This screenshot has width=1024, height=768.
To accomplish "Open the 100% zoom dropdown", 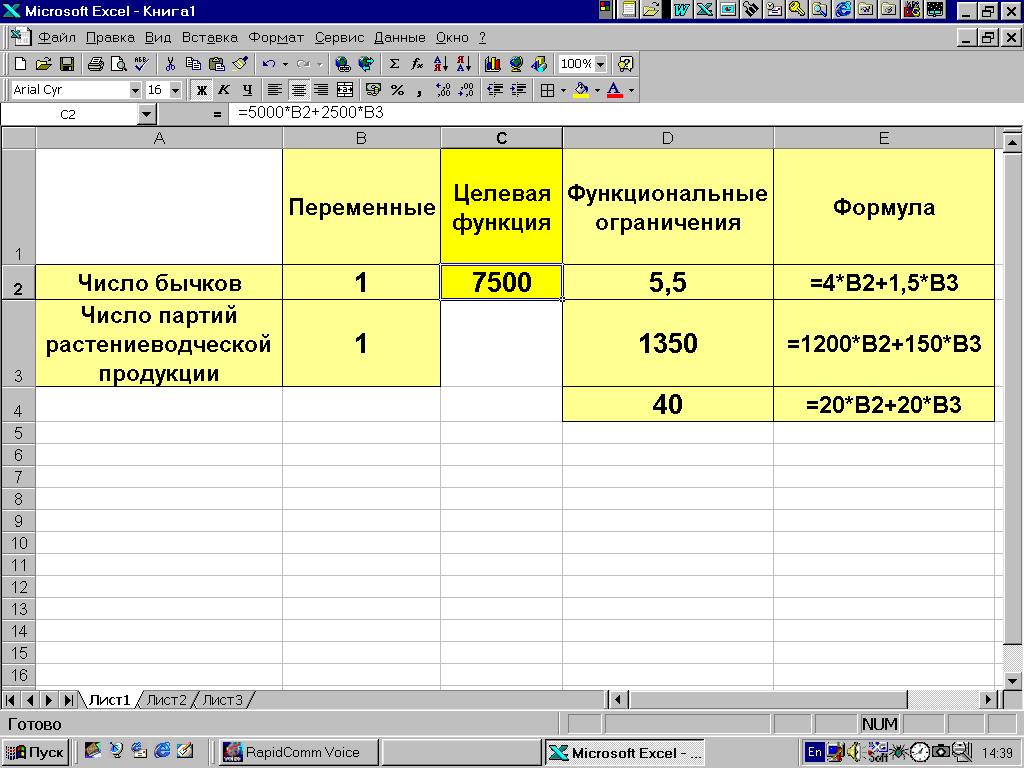I will click(x=600, y=64).
